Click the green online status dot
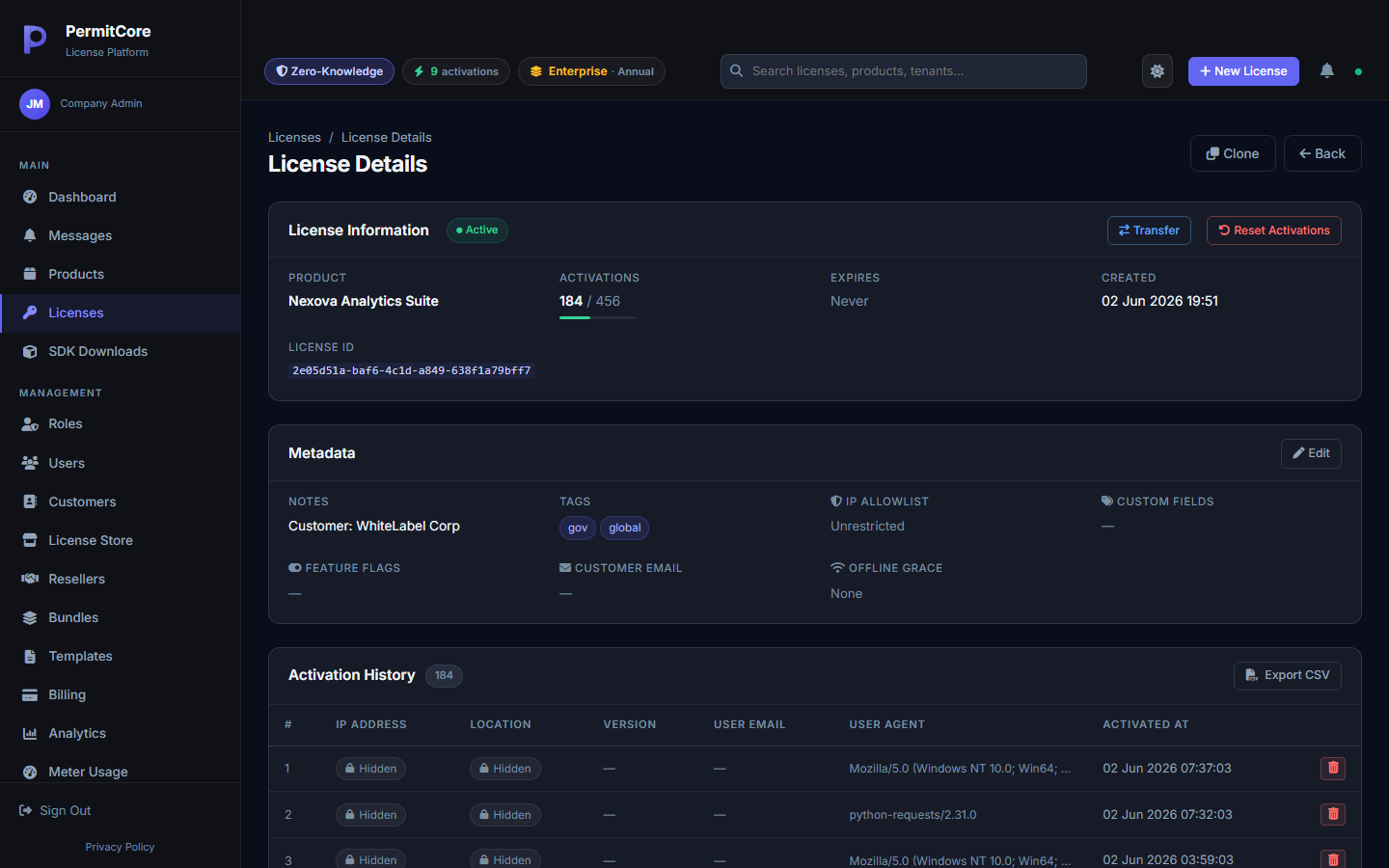This screenshot has height=868, width=1389. click(x=1358, y=71)
